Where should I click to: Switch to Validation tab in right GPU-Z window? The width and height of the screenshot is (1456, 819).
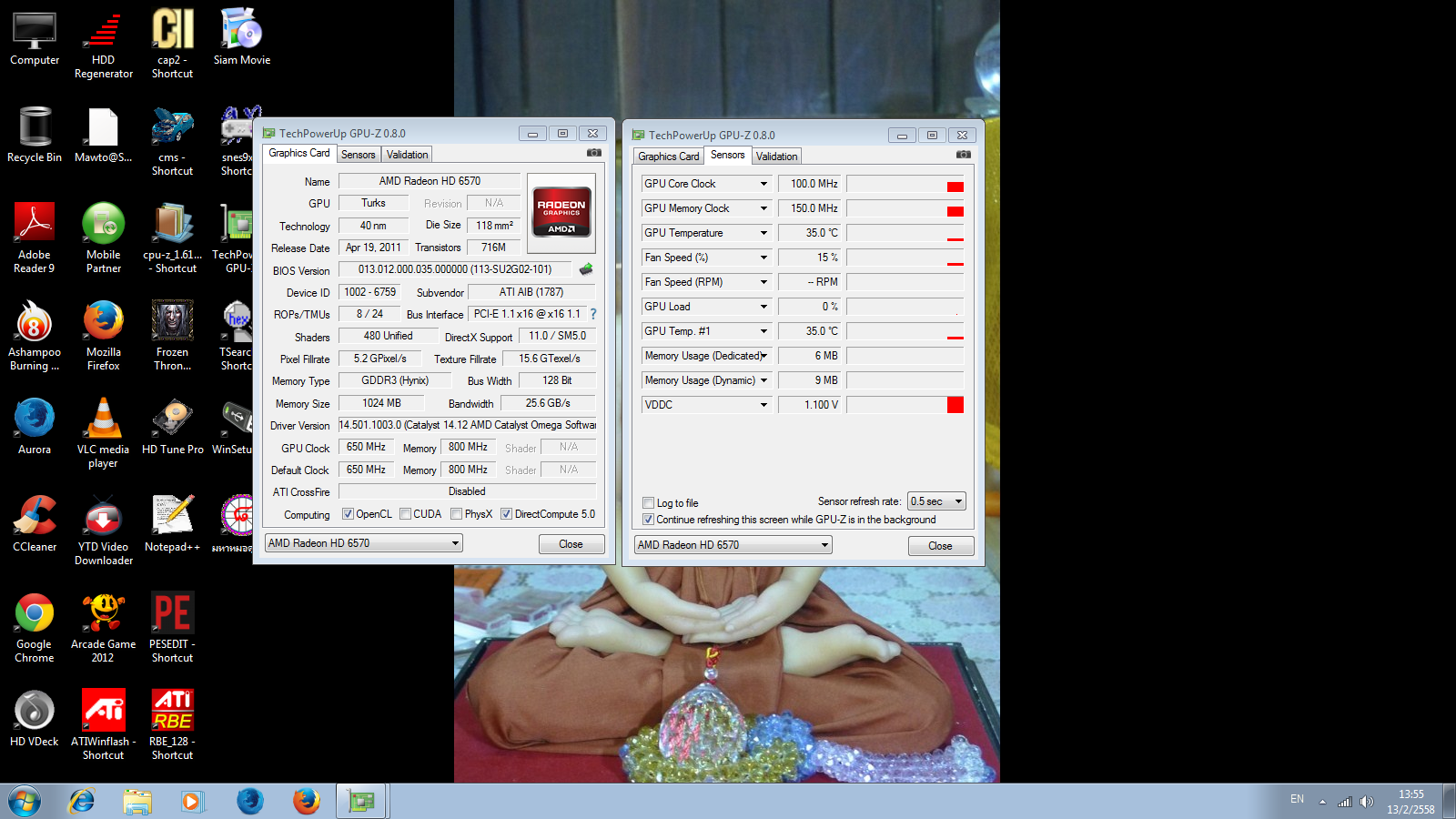(x=776, y=157)
